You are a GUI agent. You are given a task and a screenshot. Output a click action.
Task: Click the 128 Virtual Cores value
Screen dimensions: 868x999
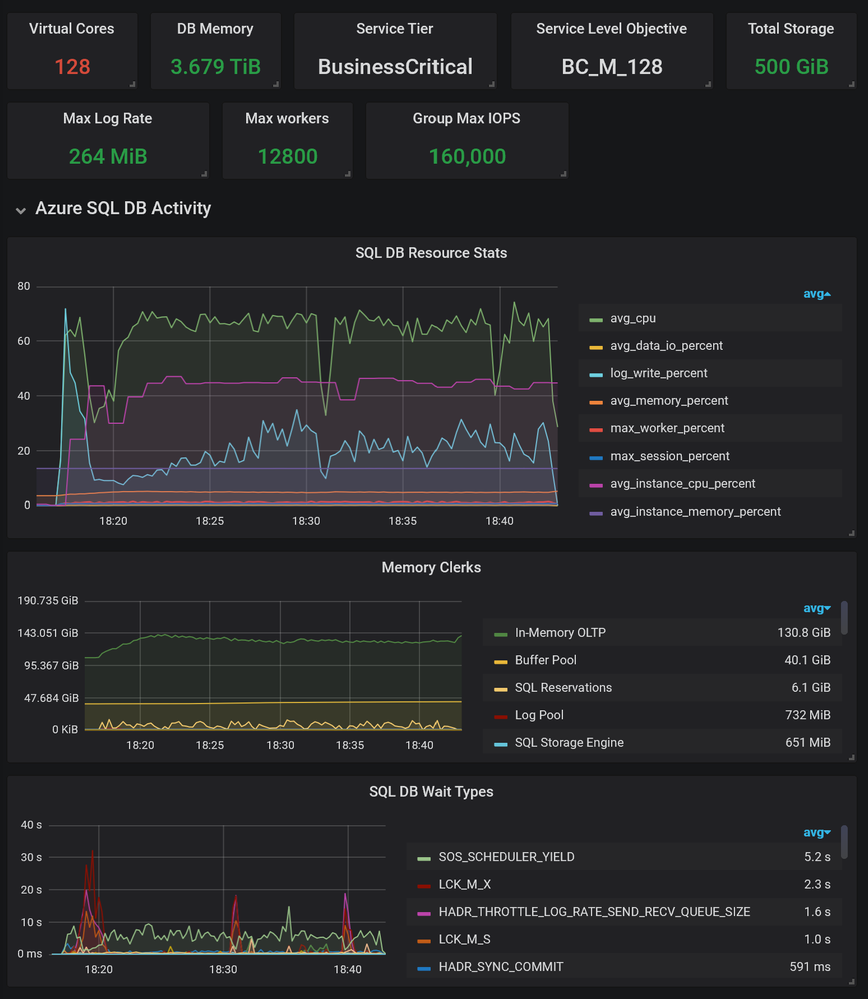[x=72, y=66]
